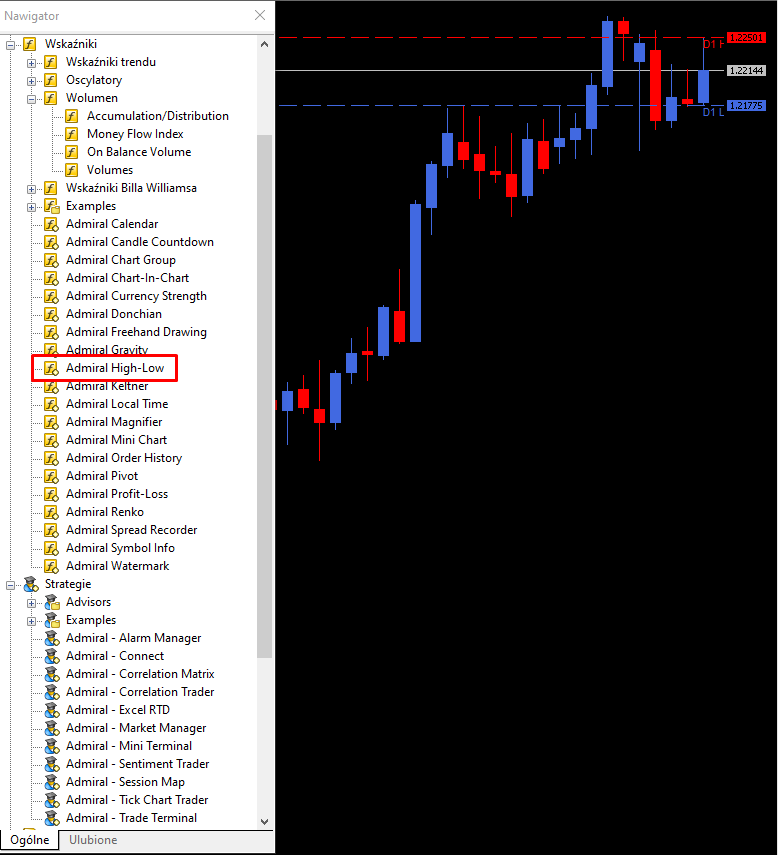778x855 pixels.
Task: Expand the Wskaźniki Billa Williamsa folder
Action: [x=32, y=189]
